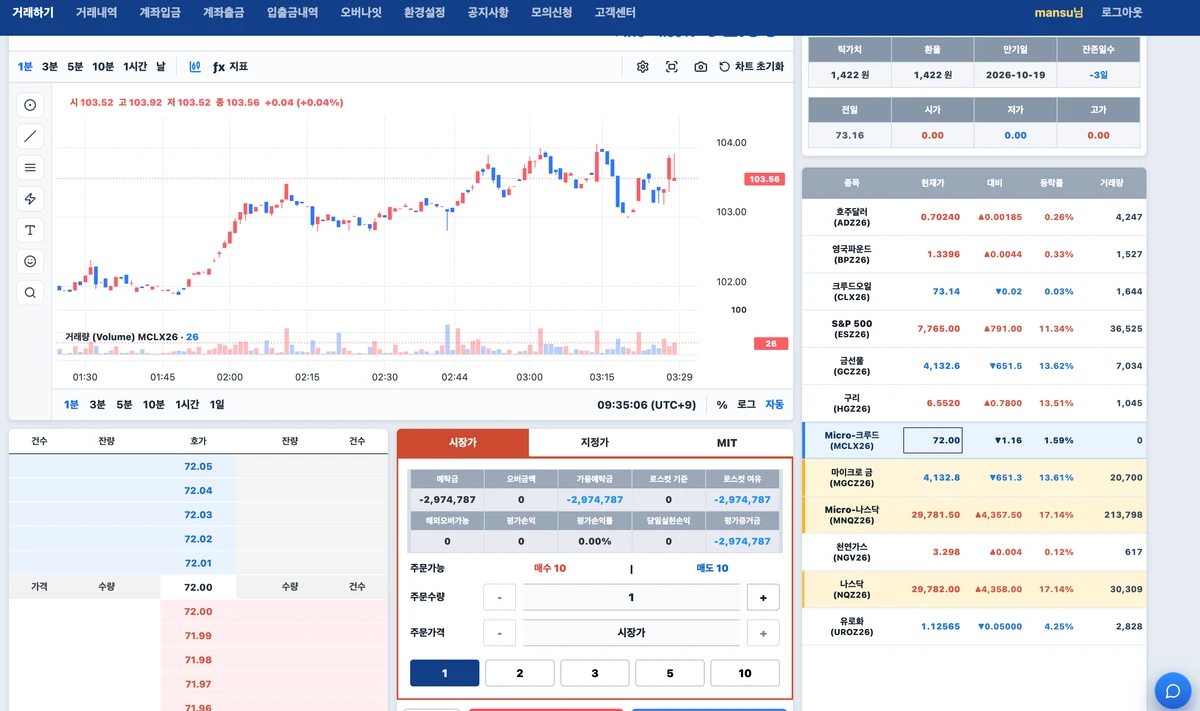The width and height of the screenshot is (1200, 711).
Task: Select quantity preset 5
Action: coord(670,673)
